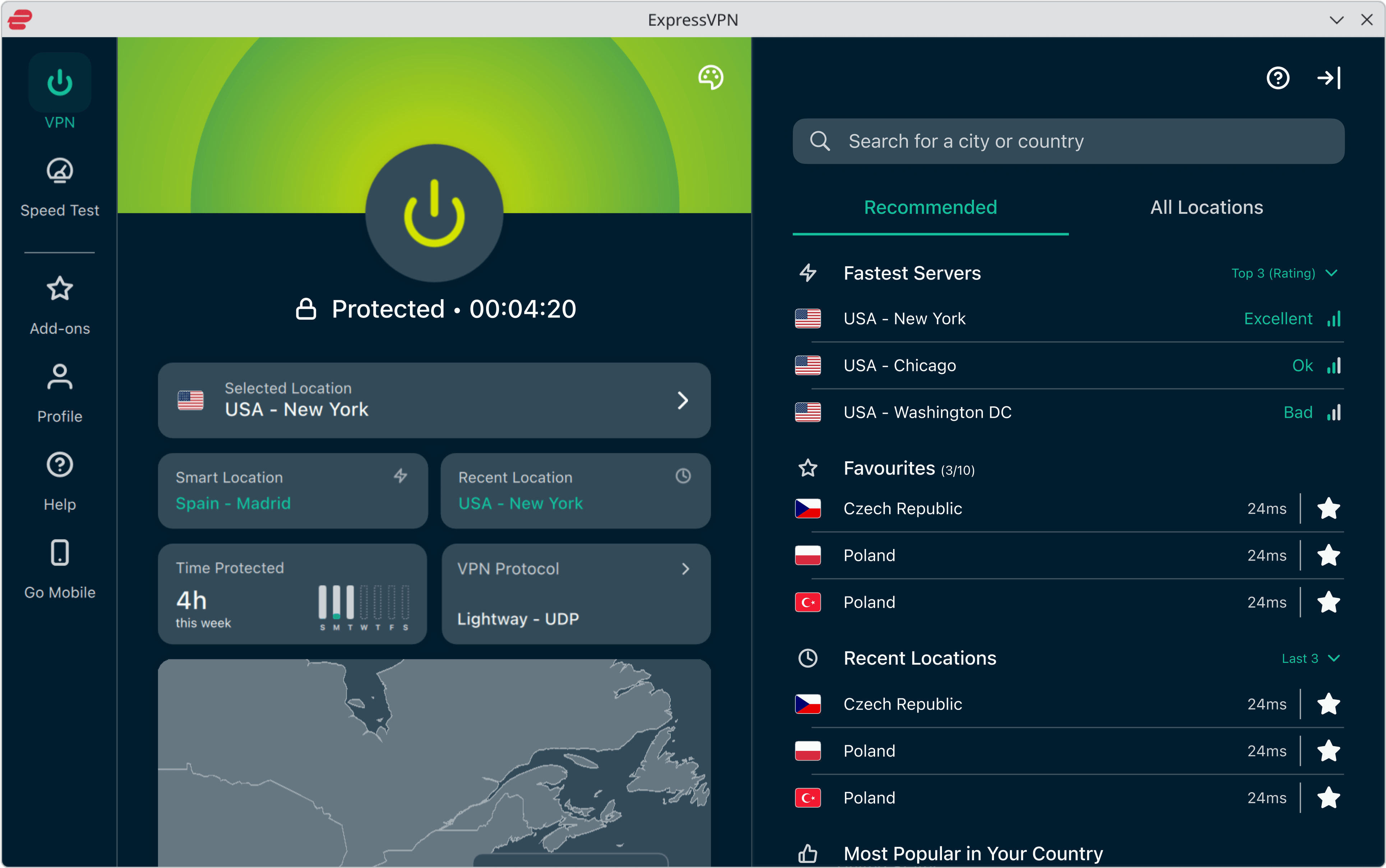Viewport: 1386px width, 868px height.
Task: Open Go Mobile phone icon
Action: click(60, 553)
